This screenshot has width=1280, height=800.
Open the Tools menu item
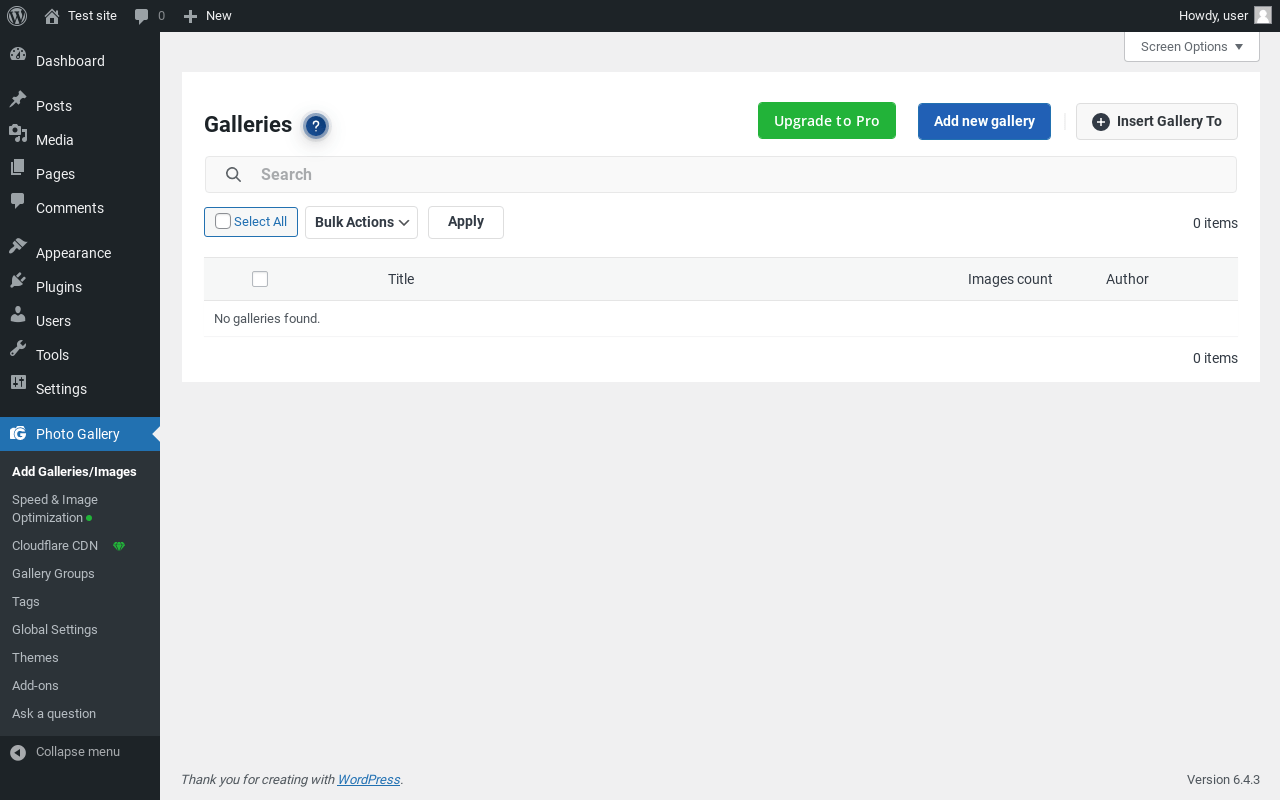tap(80, 355)
